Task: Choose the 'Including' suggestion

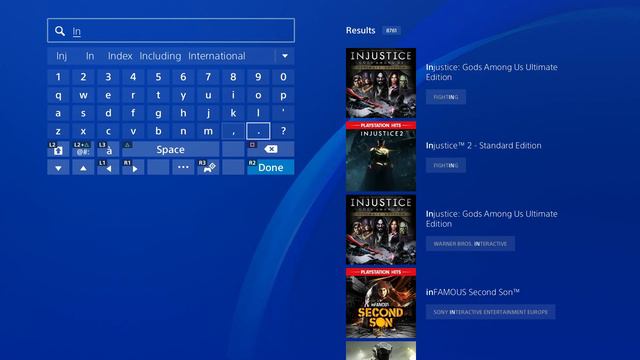Action: tap(160, 56)
